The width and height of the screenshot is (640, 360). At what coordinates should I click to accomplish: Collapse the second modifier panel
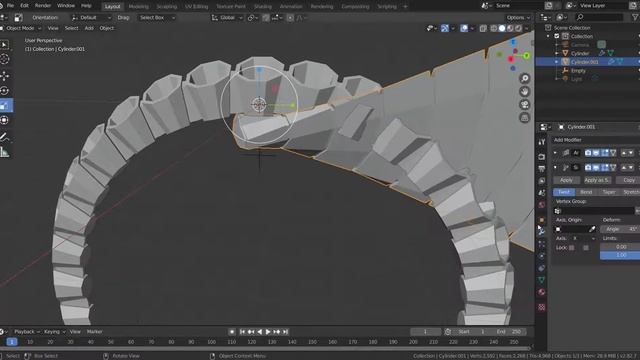(555, 167)
